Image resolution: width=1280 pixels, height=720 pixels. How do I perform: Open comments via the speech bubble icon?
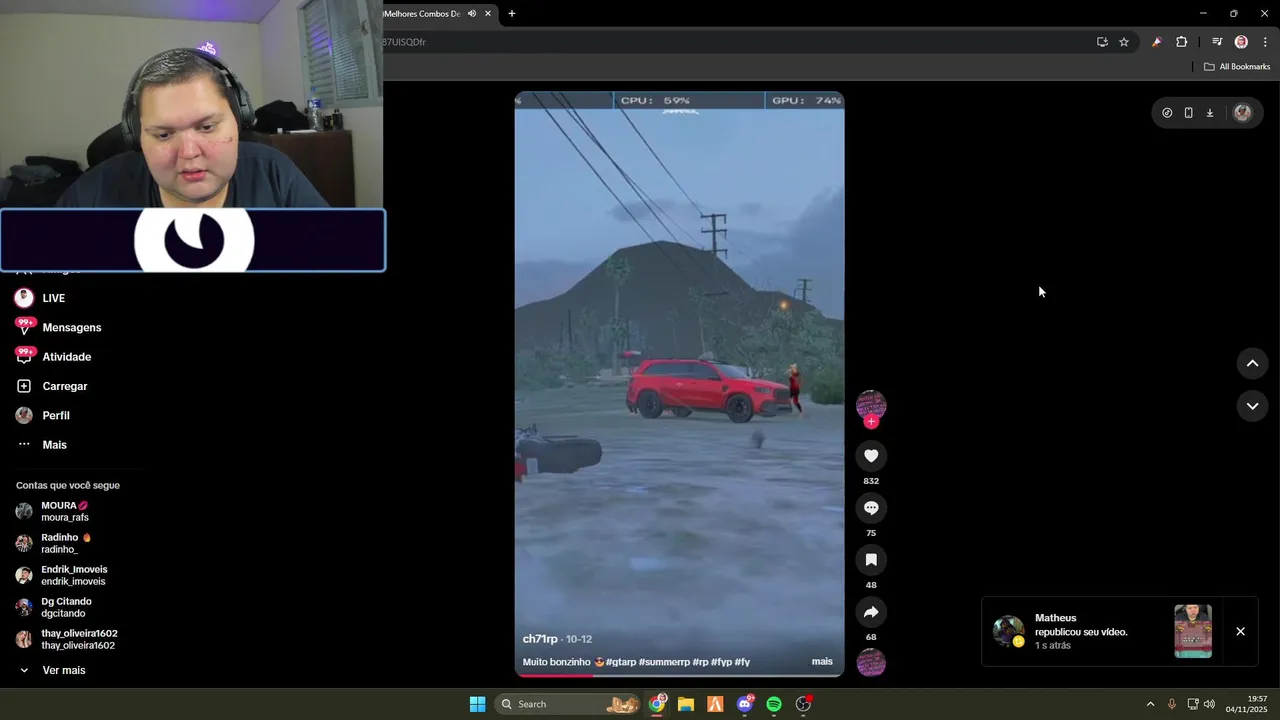871,508
